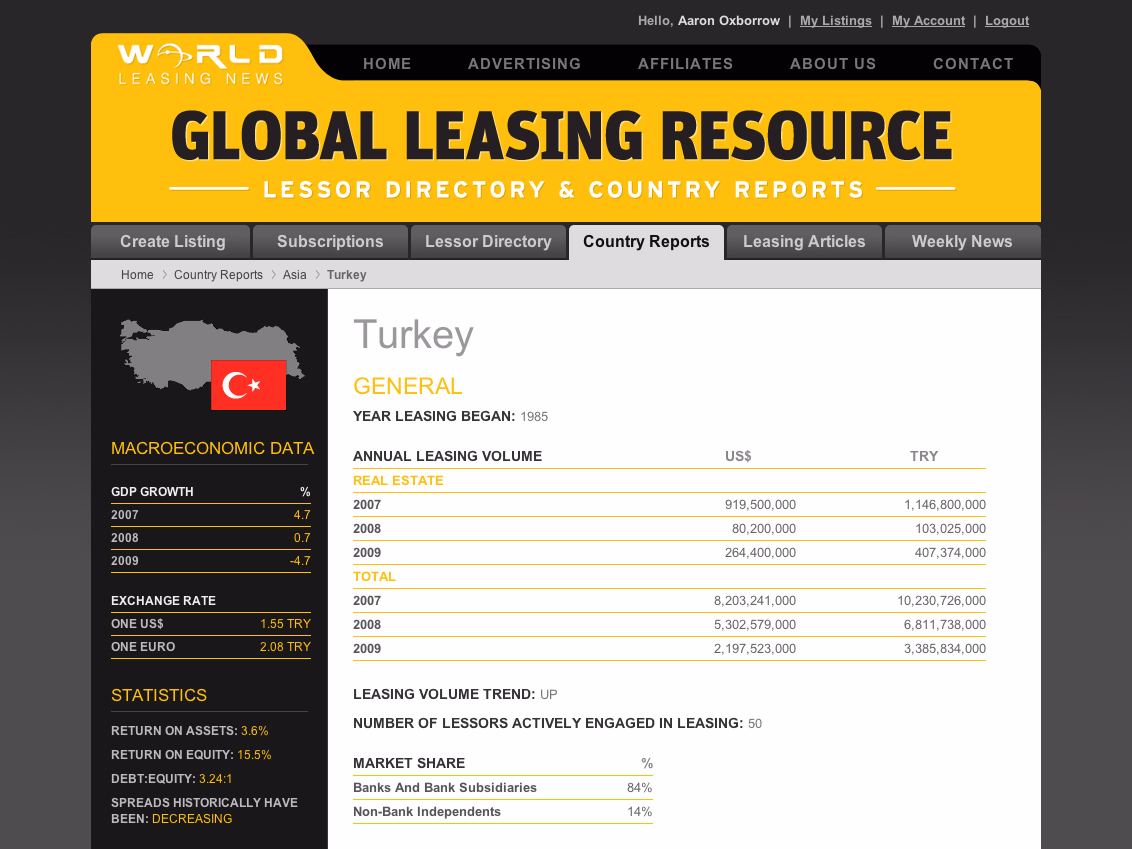Click the TRY column header
Viewport: 1132px width, 849px height.
923,456
